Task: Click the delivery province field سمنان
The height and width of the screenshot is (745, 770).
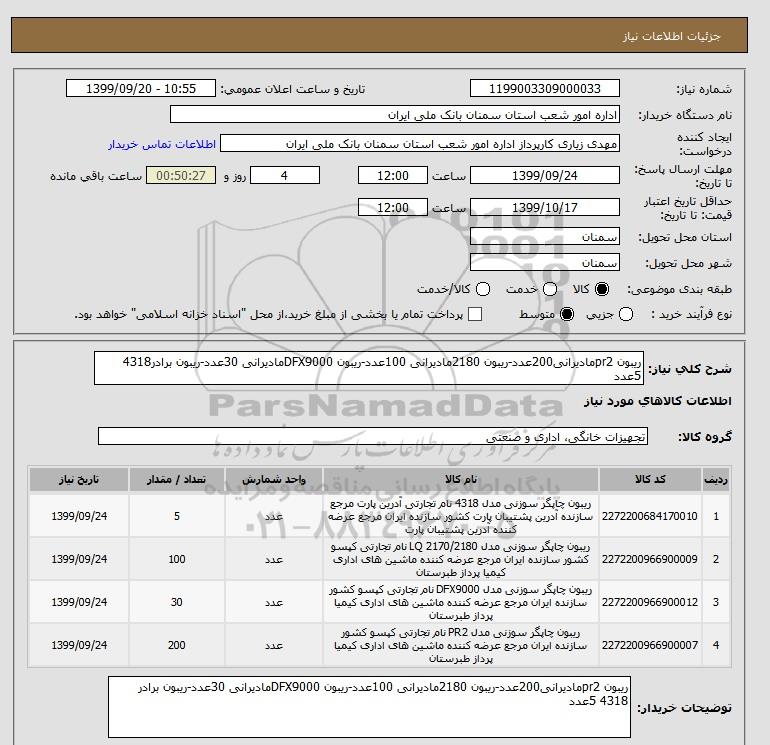Action: (545, 237)
